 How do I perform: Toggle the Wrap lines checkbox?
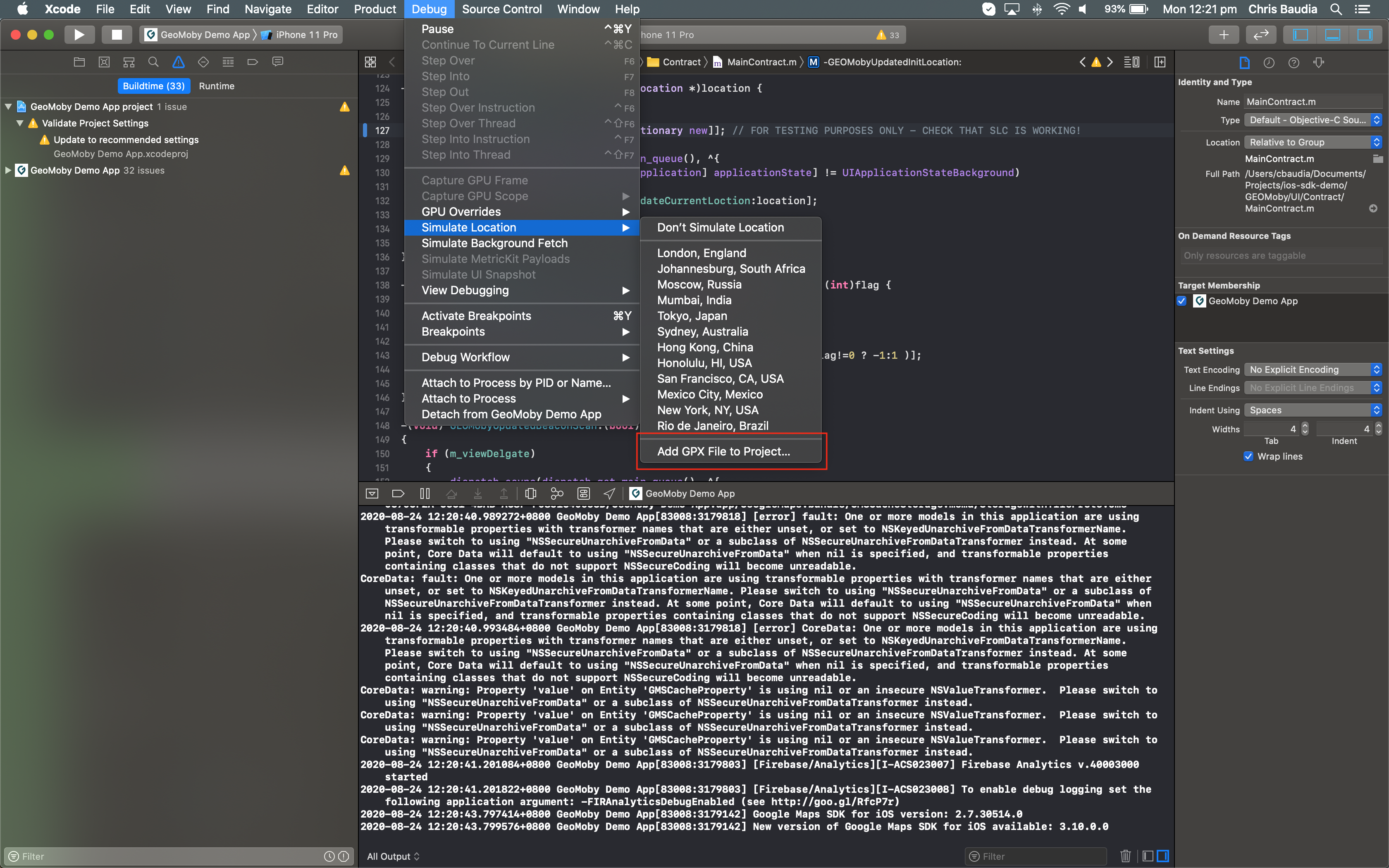coord(1248,456)
